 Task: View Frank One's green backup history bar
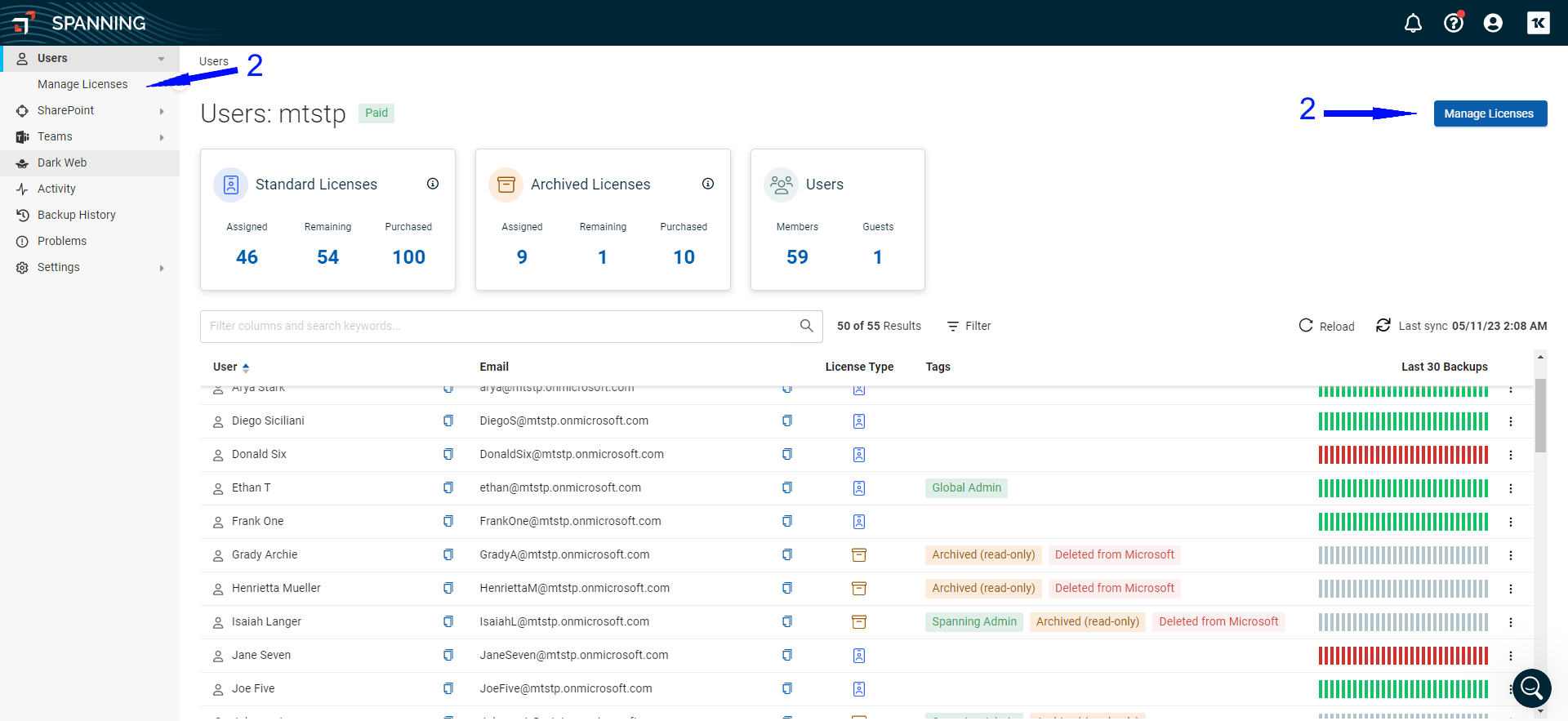tap(1403, 522)
